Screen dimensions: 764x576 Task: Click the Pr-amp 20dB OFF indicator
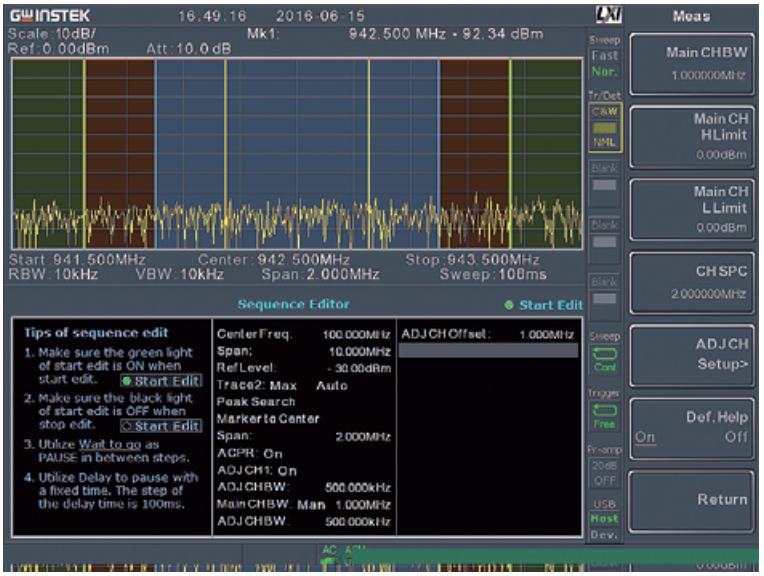(605, 473)
